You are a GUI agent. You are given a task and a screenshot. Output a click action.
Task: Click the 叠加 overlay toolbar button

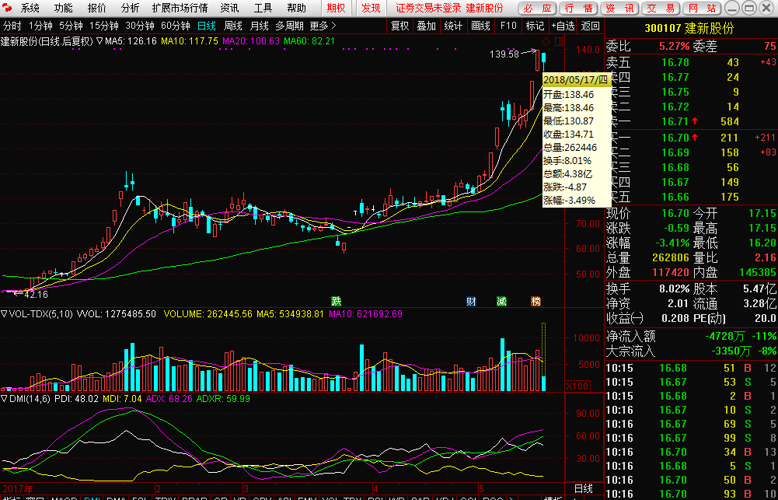(x=426, y=25)
